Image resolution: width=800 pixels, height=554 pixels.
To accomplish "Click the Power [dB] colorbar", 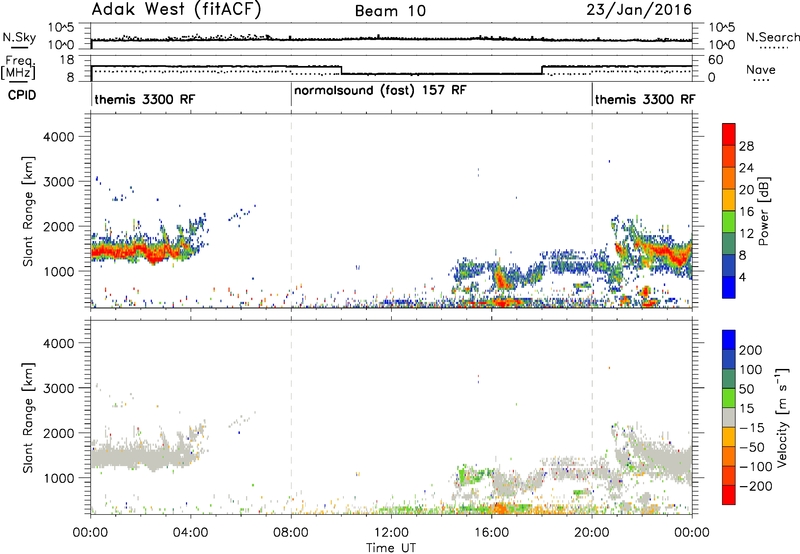I will pos(729,211).
